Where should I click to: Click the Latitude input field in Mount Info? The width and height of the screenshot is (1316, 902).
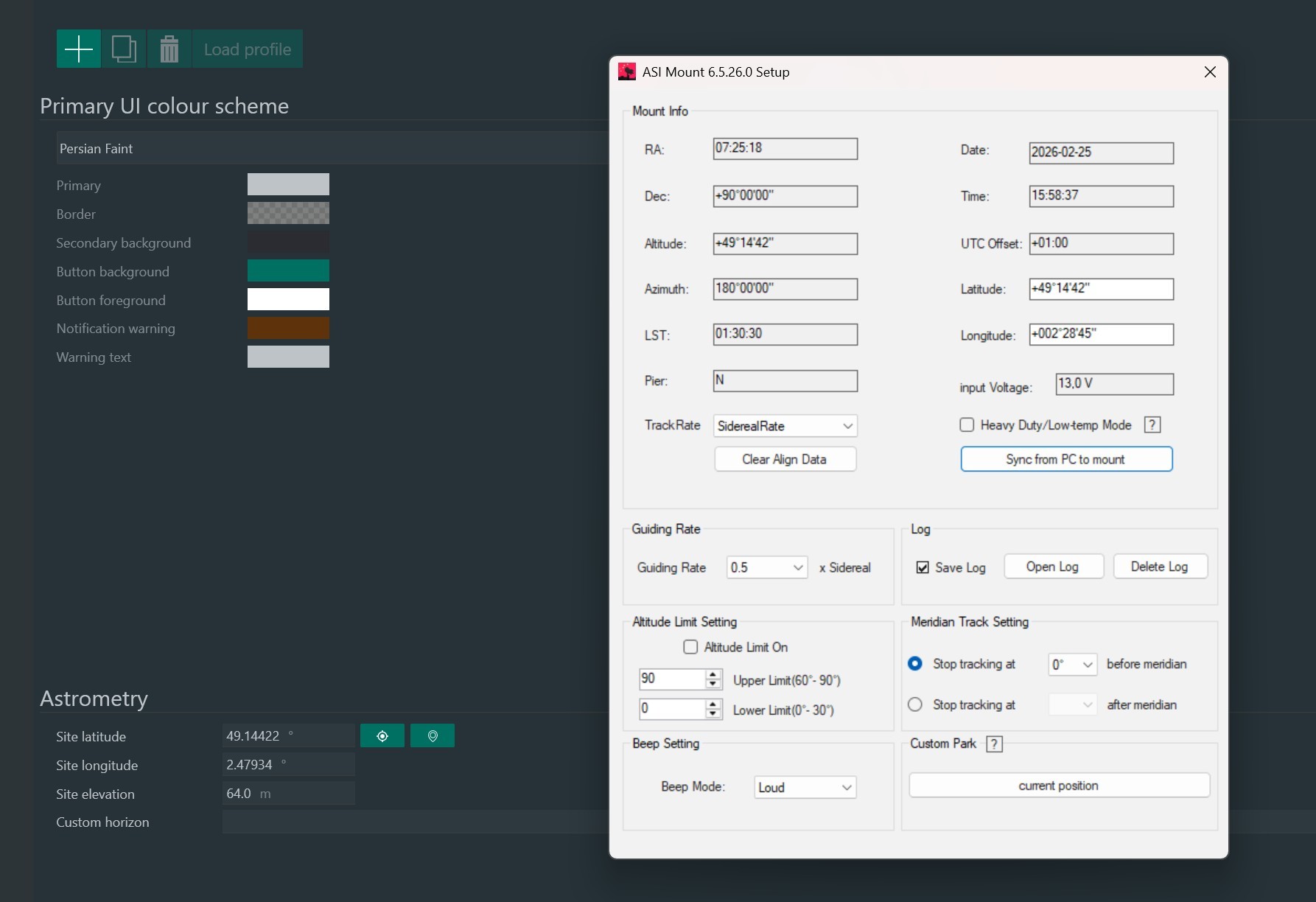(x=1102, y=289)
